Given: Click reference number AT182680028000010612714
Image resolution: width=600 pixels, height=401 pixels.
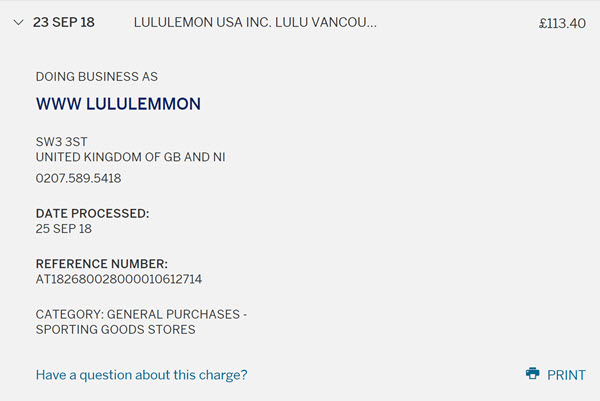Looking at the screenshot, I should point(119,279).
